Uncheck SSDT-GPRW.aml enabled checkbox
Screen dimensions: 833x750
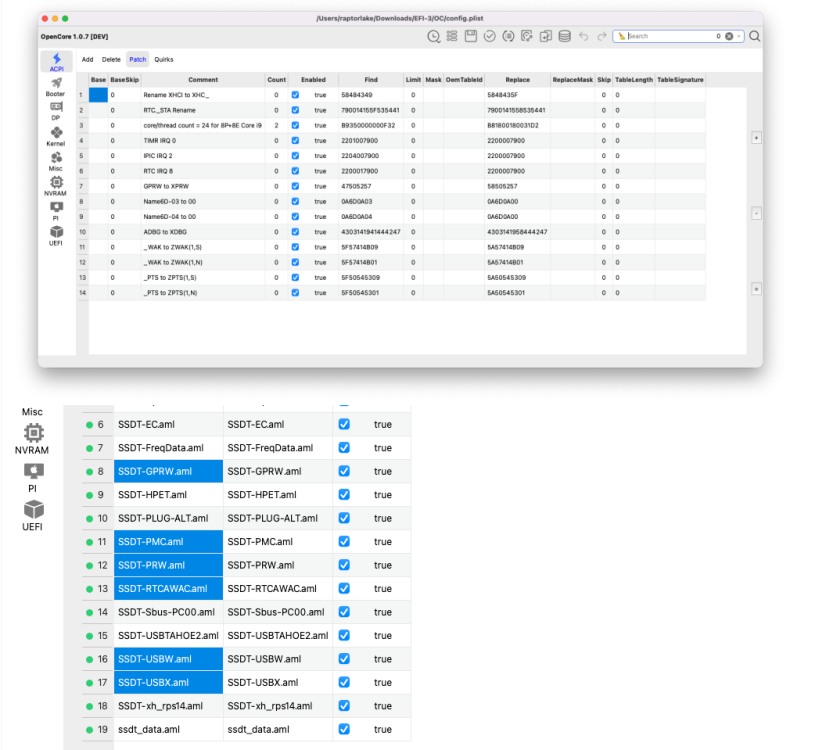(x=344, y=471)
